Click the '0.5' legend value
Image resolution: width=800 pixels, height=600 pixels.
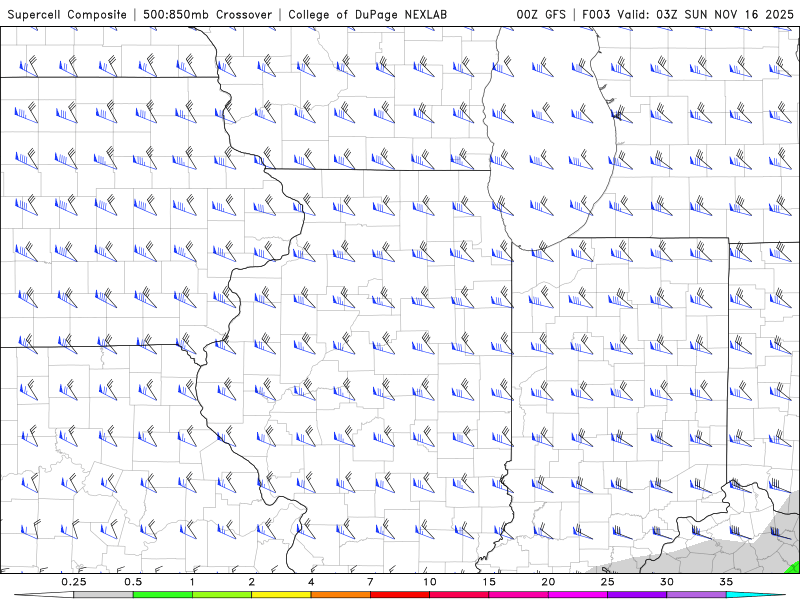click(x=133, y=582)
